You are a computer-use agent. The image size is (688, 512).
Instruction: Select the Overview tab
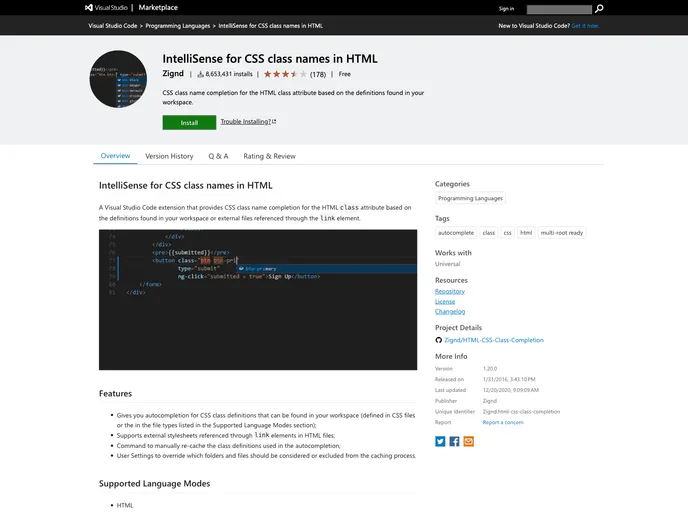(x=115, y=156)
